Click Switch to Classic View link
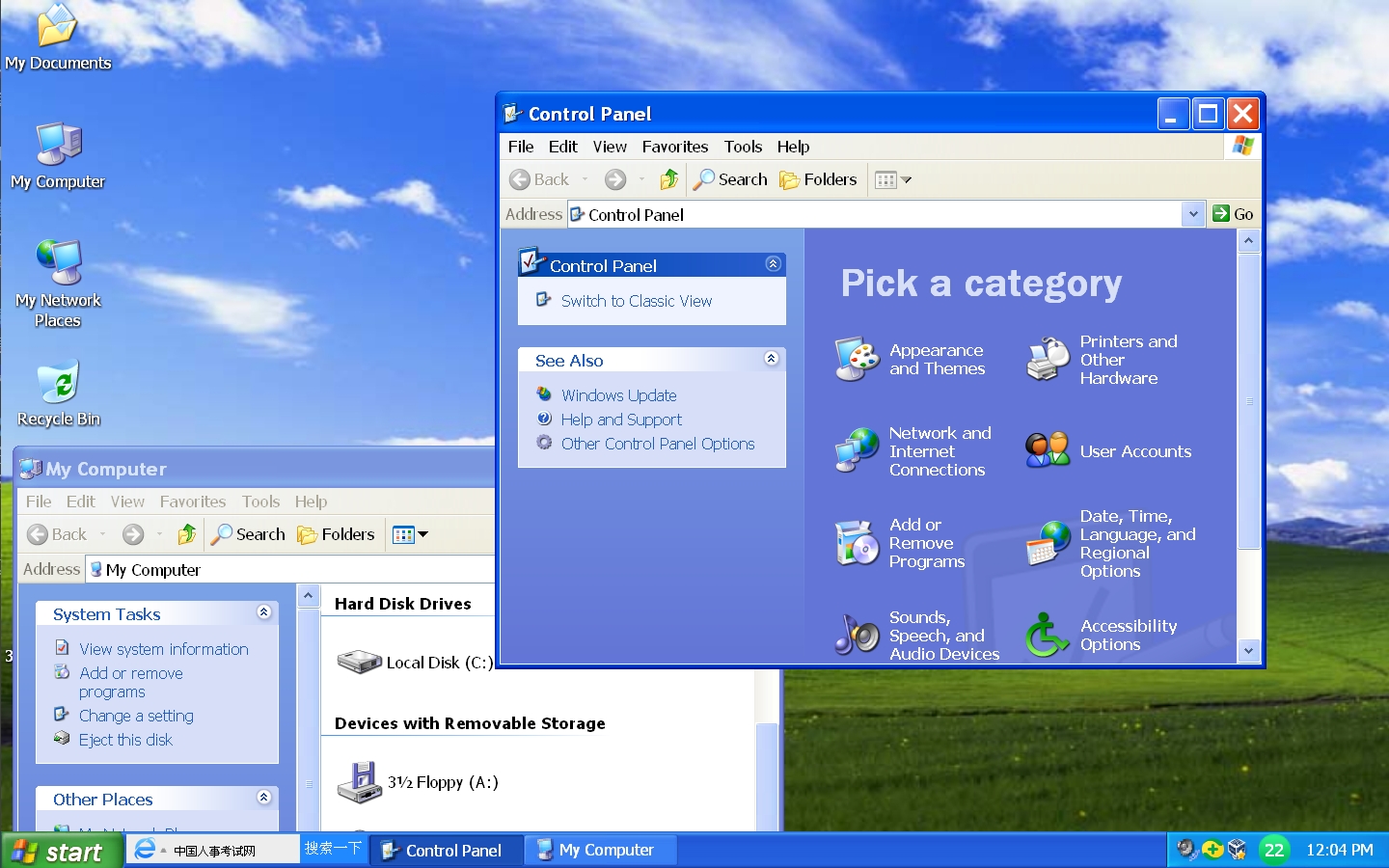The width and height of the screenshot is (1389, 868). [x=637, y=301]
